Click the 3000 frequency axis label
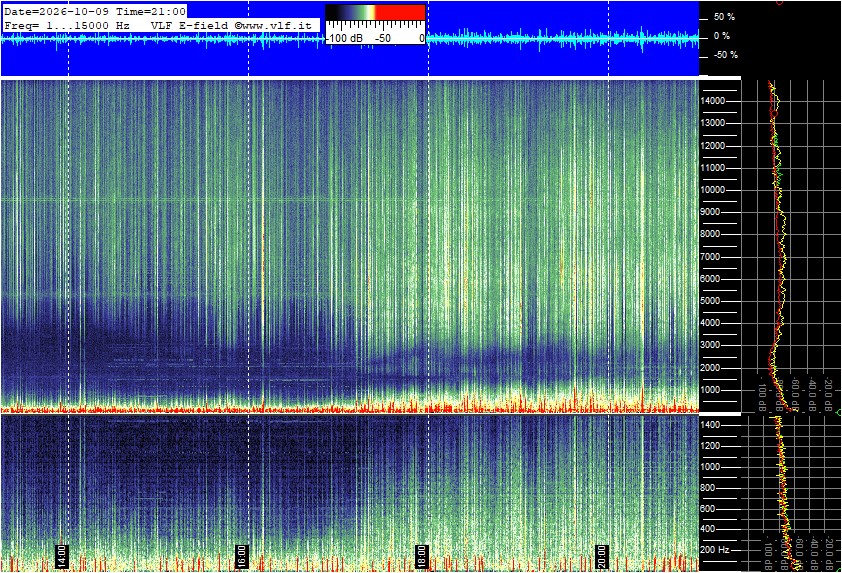 [710, 345]
